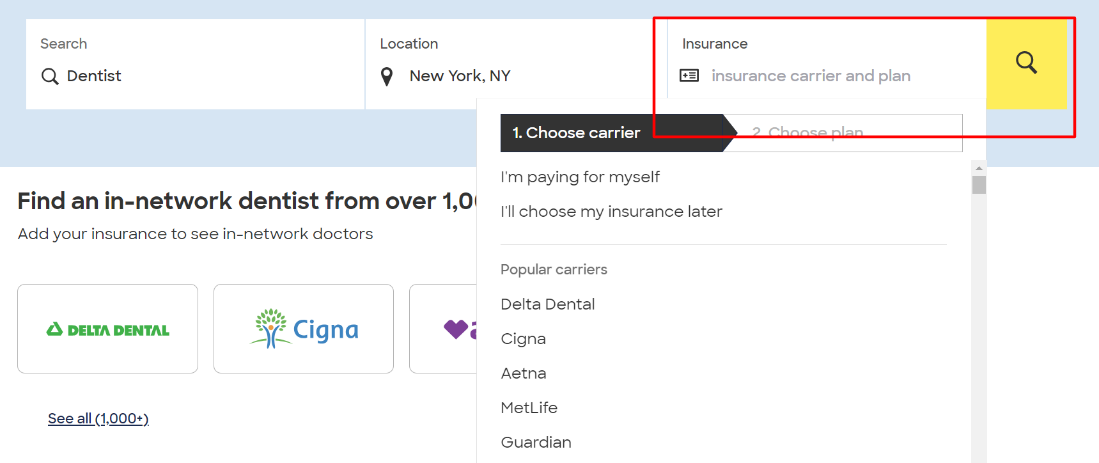Pick MetLife from the carriers list
This screenshot has height=463, width=1099.
pos(529,408)
